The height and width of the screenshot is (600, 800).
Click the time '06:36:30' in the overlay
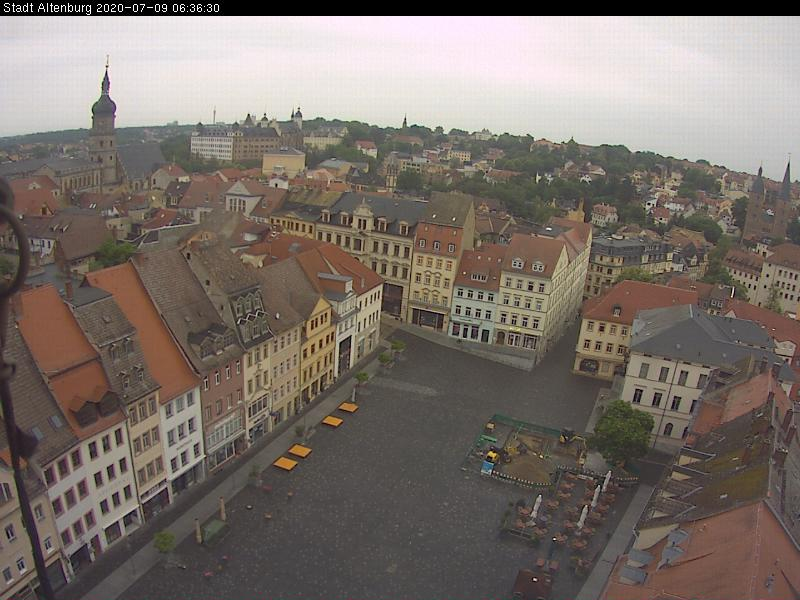tap(196, 8)
